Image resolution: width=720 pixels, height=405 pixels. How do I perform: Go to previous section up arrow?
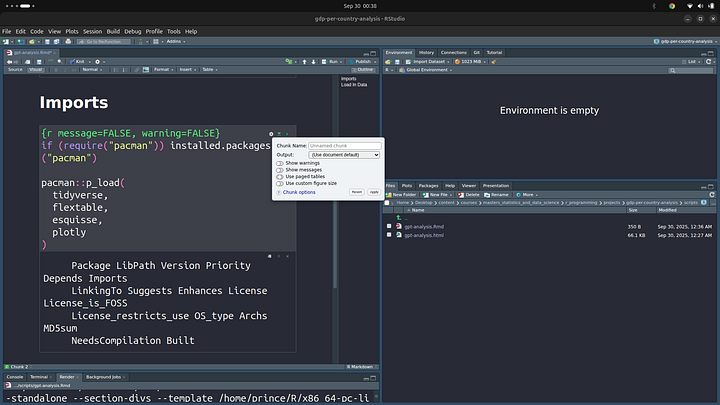coord(304,62)
